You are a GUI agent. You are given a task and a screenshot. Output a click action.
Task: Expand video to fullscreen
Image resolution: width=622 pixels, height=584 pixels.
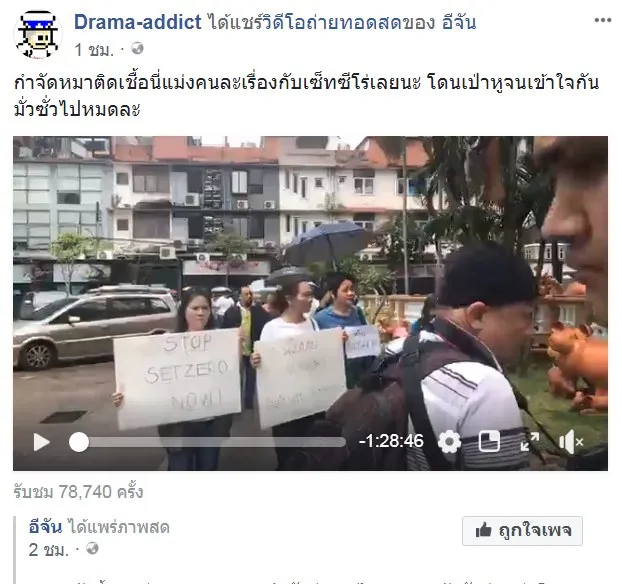(x=530, y=442)
